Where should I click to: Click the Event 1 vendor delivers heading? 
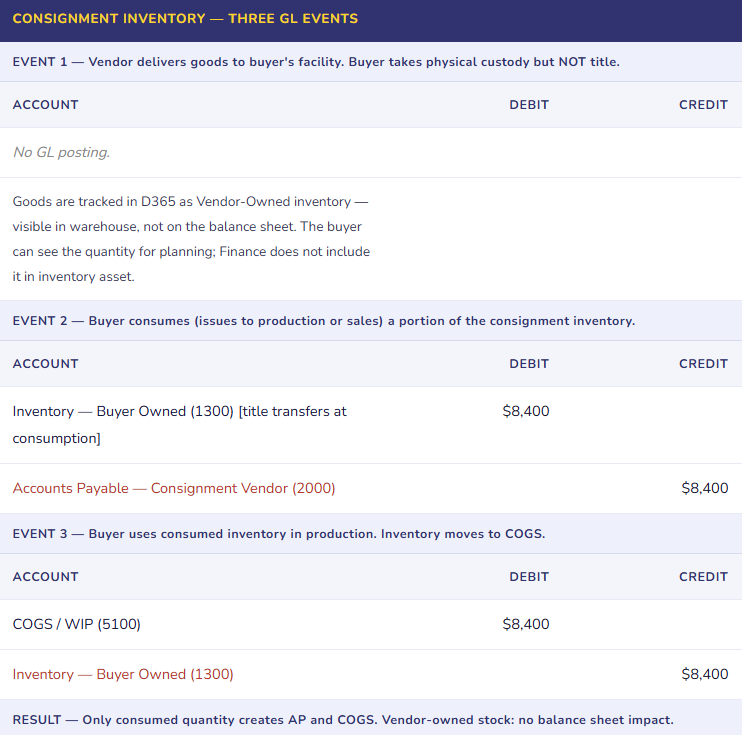316,62
